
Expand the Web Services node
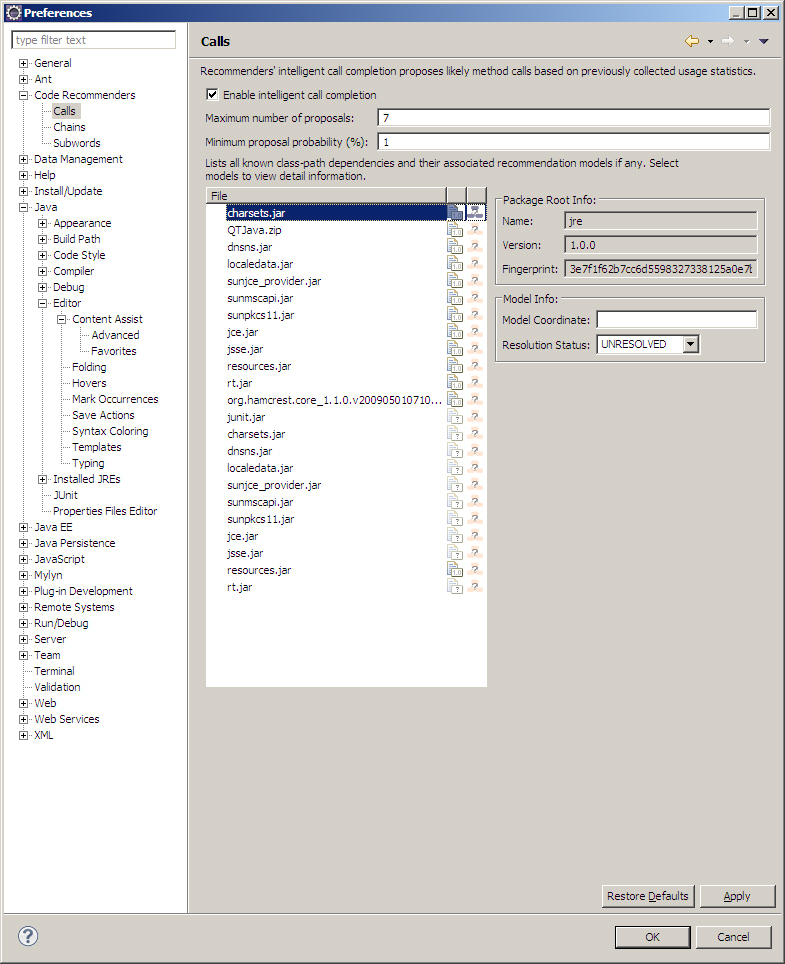coord(23,719)
